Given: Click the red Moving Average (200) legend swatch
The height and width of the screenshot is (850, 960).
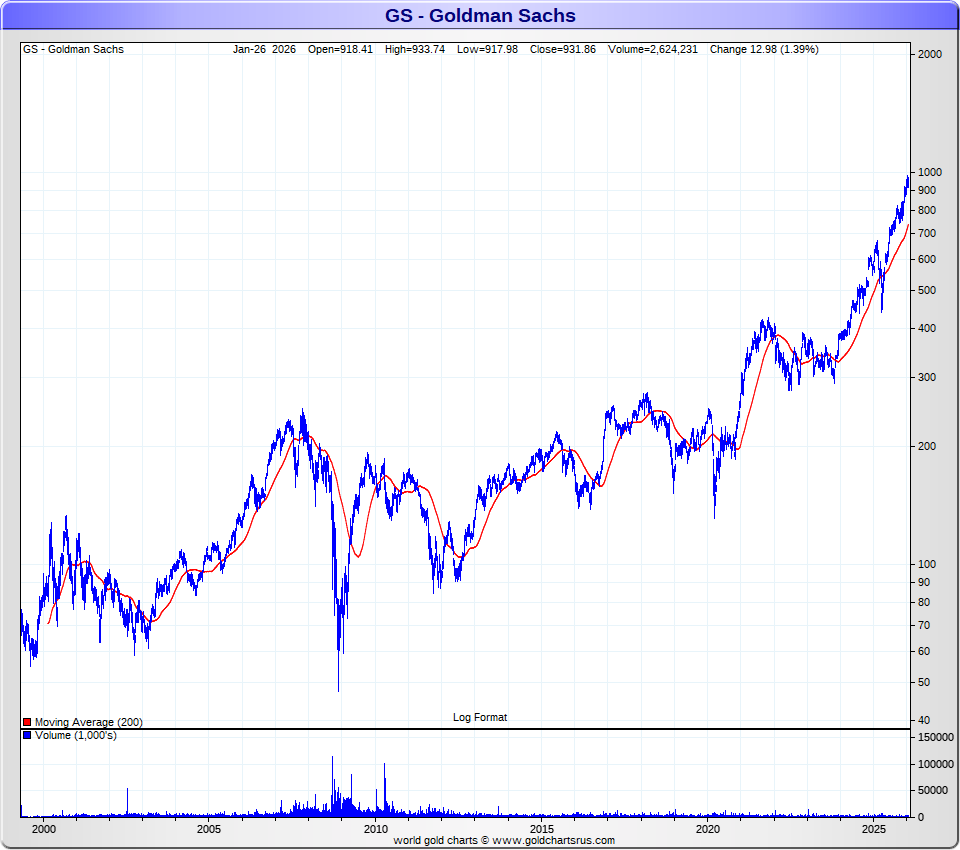Looking at the screenshot, I should (x=27, y=722).
